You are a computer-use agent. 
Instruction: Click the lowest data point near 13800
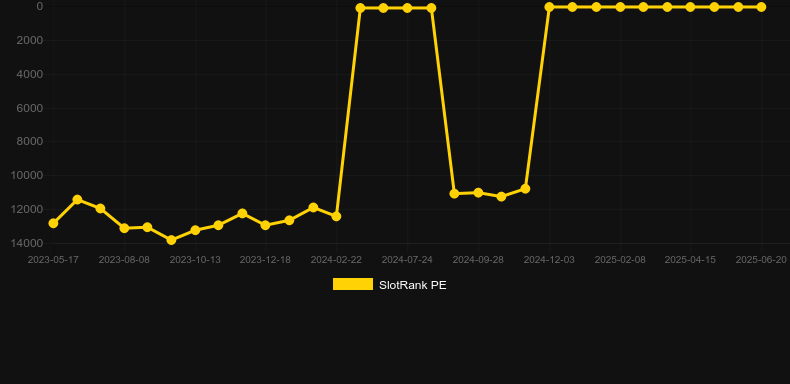[x=171, y=240]
